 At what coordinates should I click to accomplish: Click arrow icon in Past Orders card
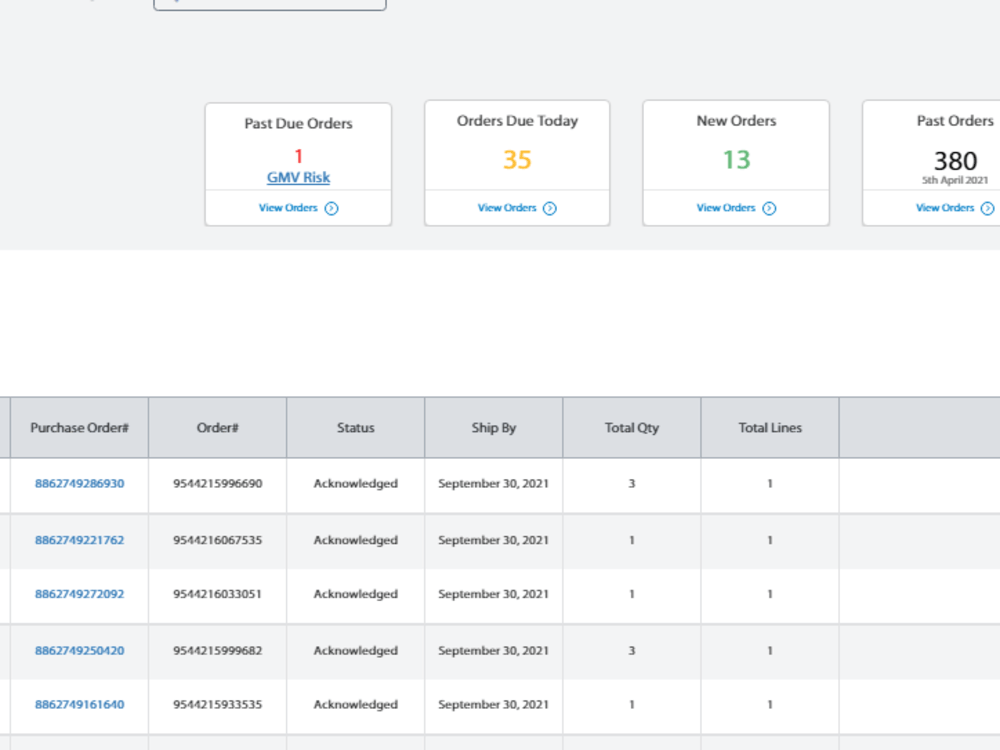point(987,209)
